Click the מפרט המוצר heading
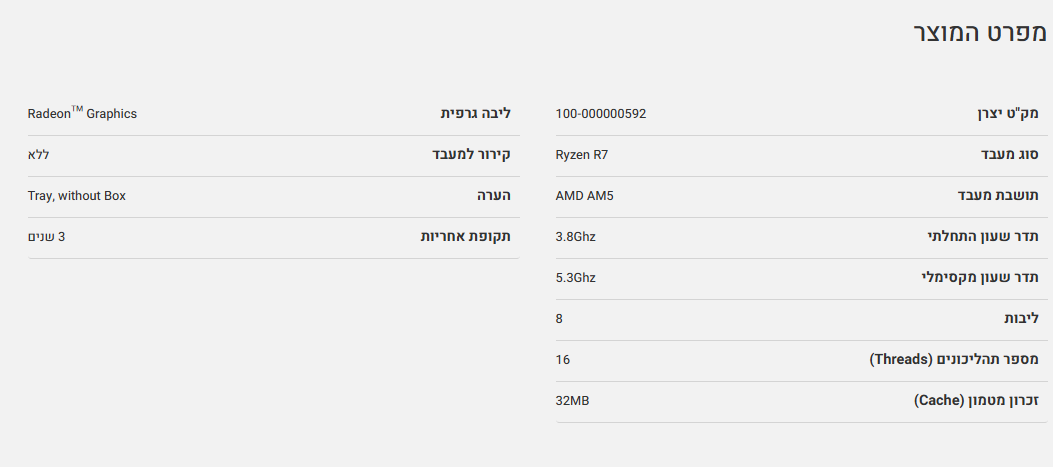 click(x=979, y=32)
